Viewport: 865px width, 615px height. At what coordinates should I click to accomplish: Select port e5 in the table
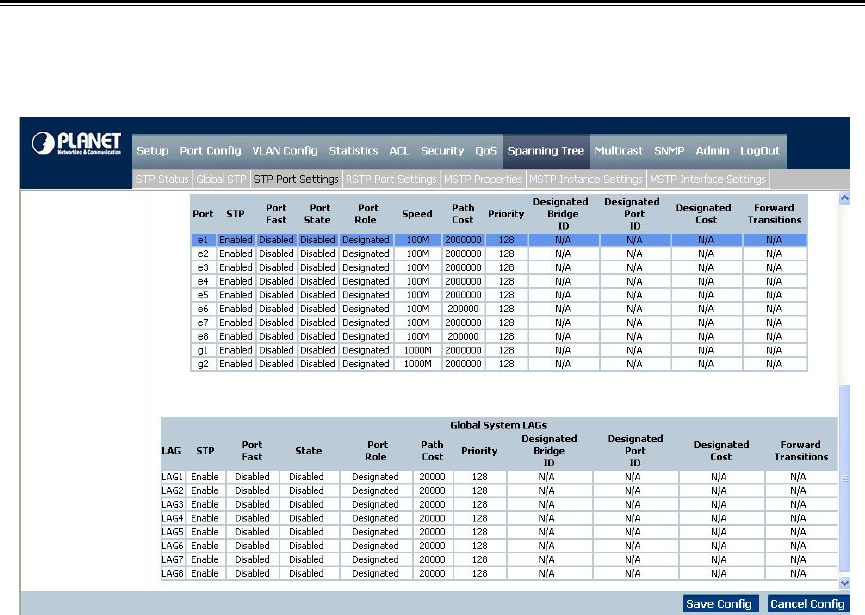(203, 295)
